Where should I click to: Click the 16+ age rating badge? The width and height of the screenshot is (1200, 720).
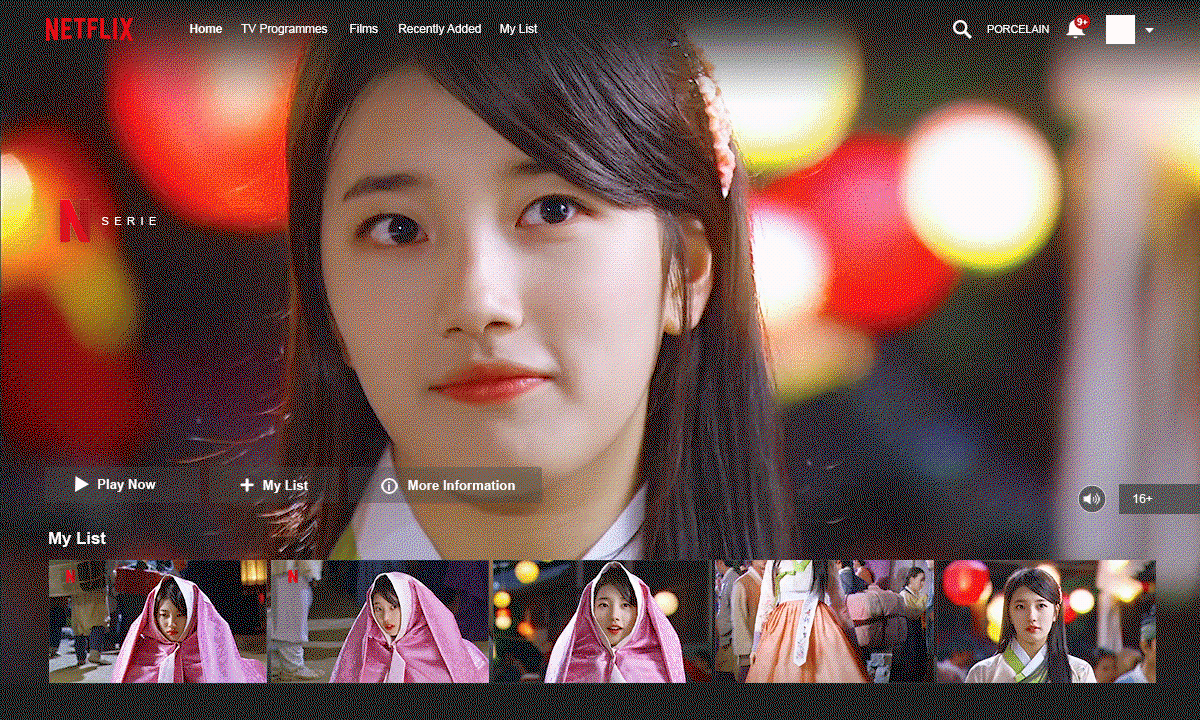click(1159, 498)
